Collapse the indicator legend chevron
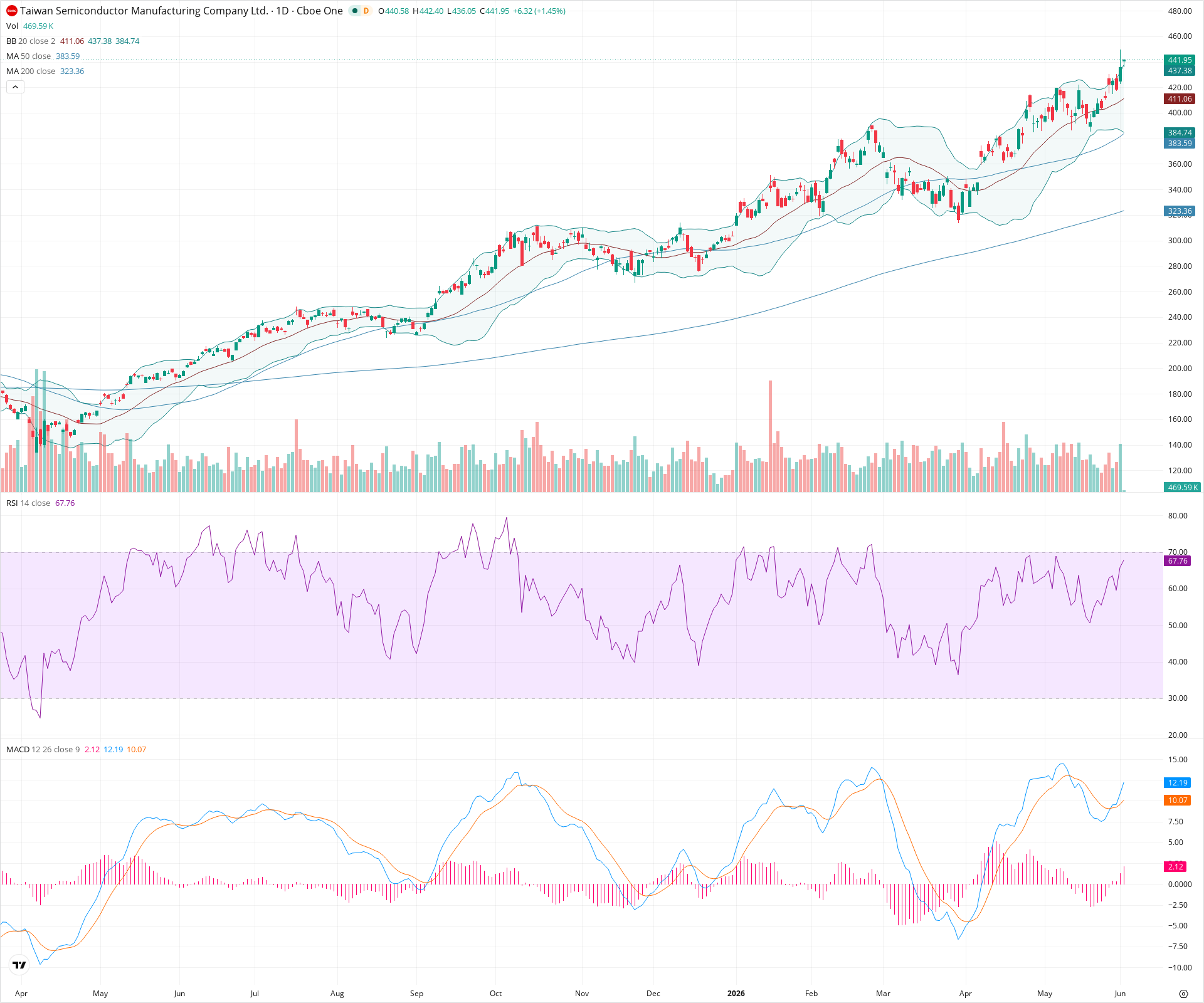Image resolution: width=1204 pixels, height=1003 pixels. point(15,87)
